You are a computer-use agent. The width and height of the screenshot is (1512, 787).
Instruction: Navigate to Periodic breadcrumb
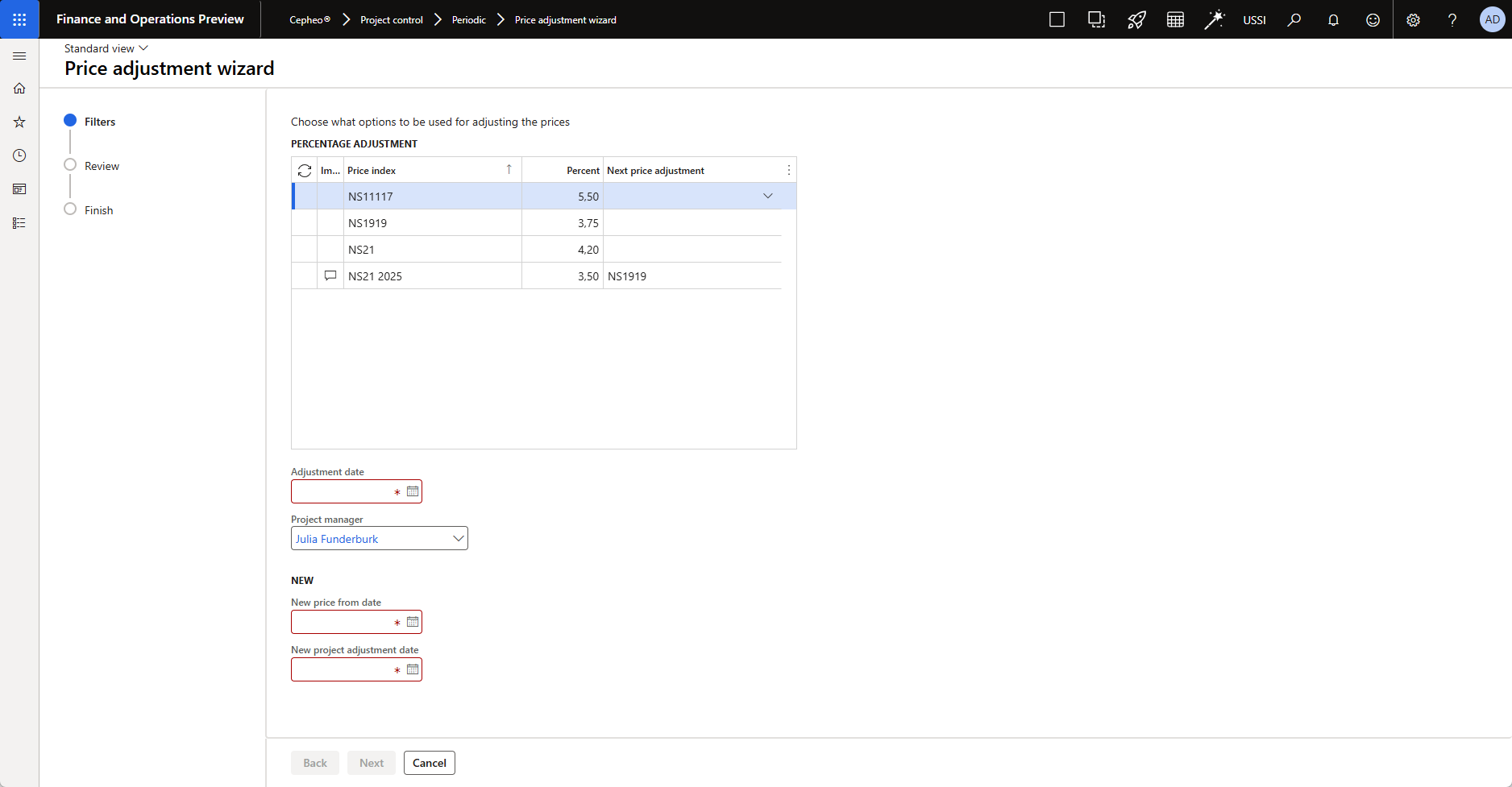[468, 20]
